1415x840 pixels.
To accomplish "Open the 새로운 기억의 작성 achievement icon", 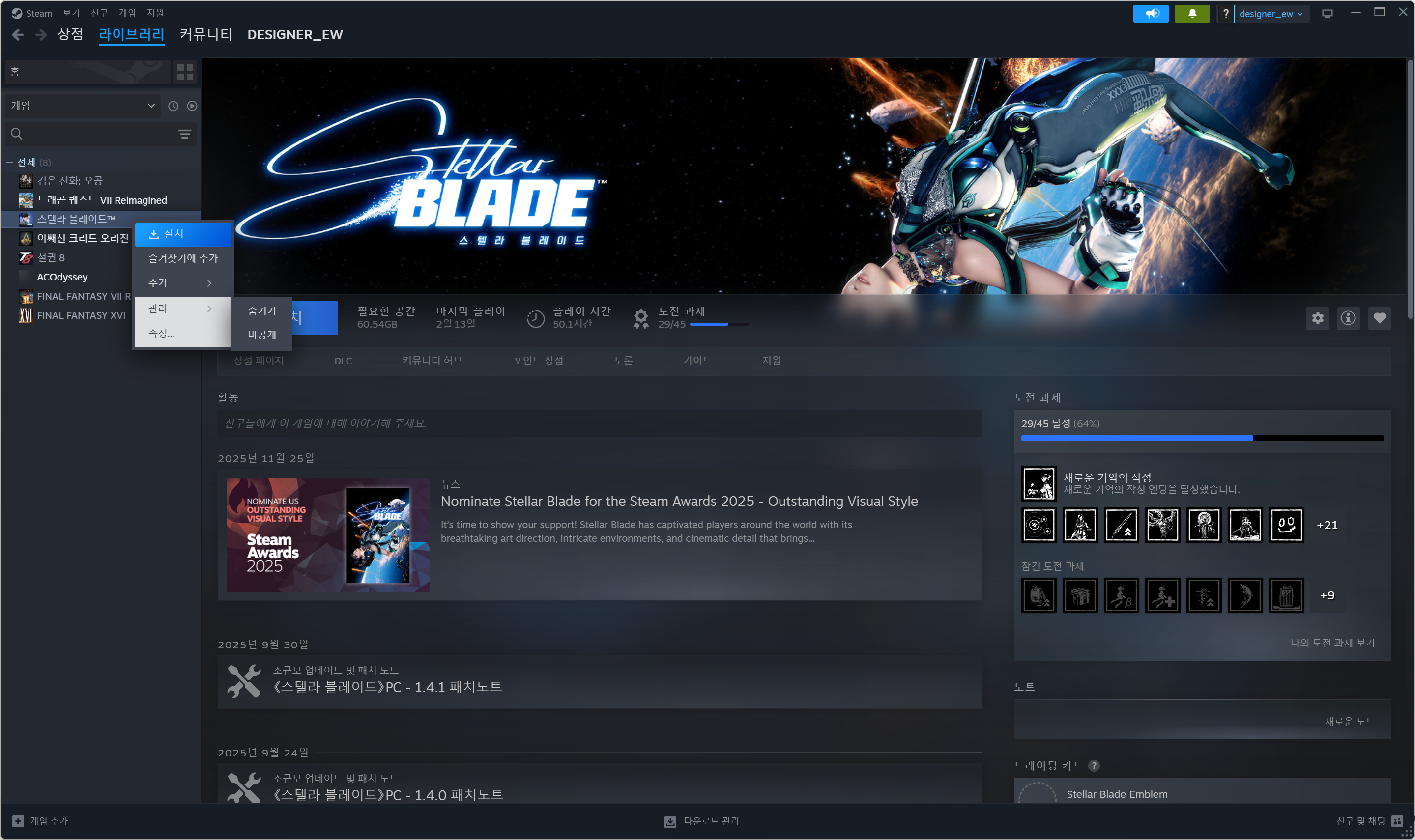I will (1039, 483).
